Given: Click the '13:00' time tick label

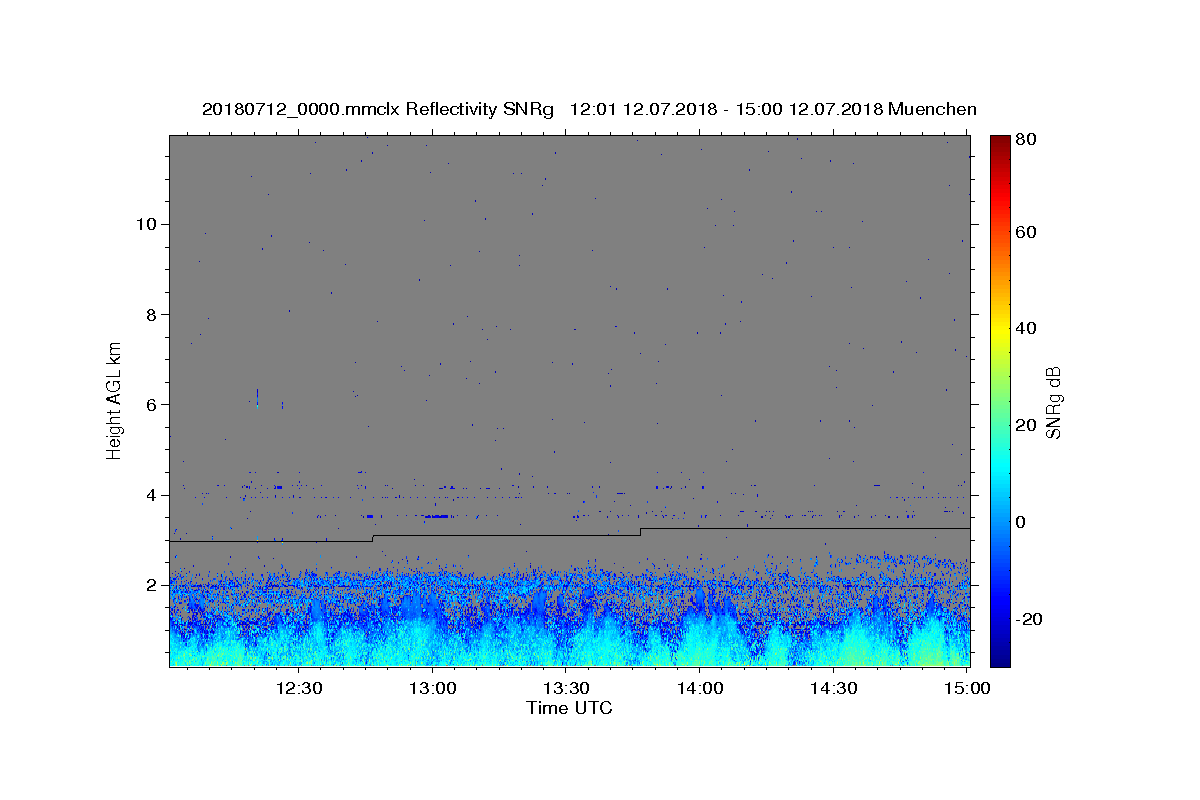Looking at the screenshot, I should click(432, 688).
